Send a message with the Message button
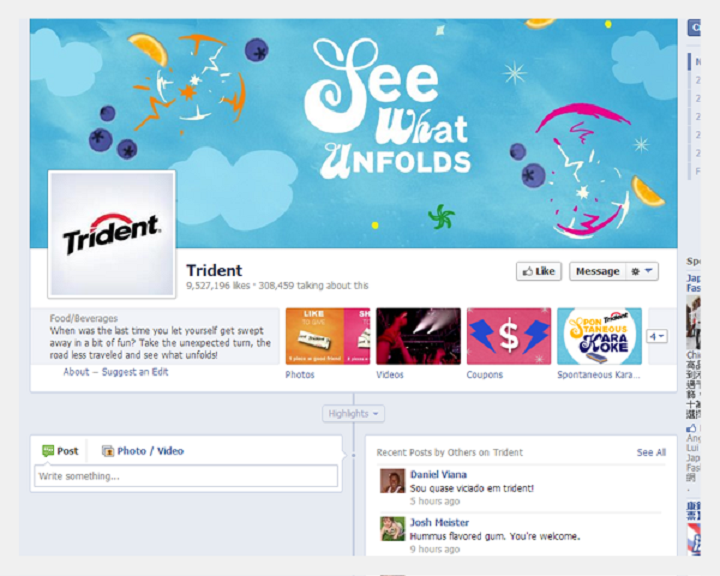The height and width of the screenshot is (576, 720). pyautogui.click(x=597, y=271)
